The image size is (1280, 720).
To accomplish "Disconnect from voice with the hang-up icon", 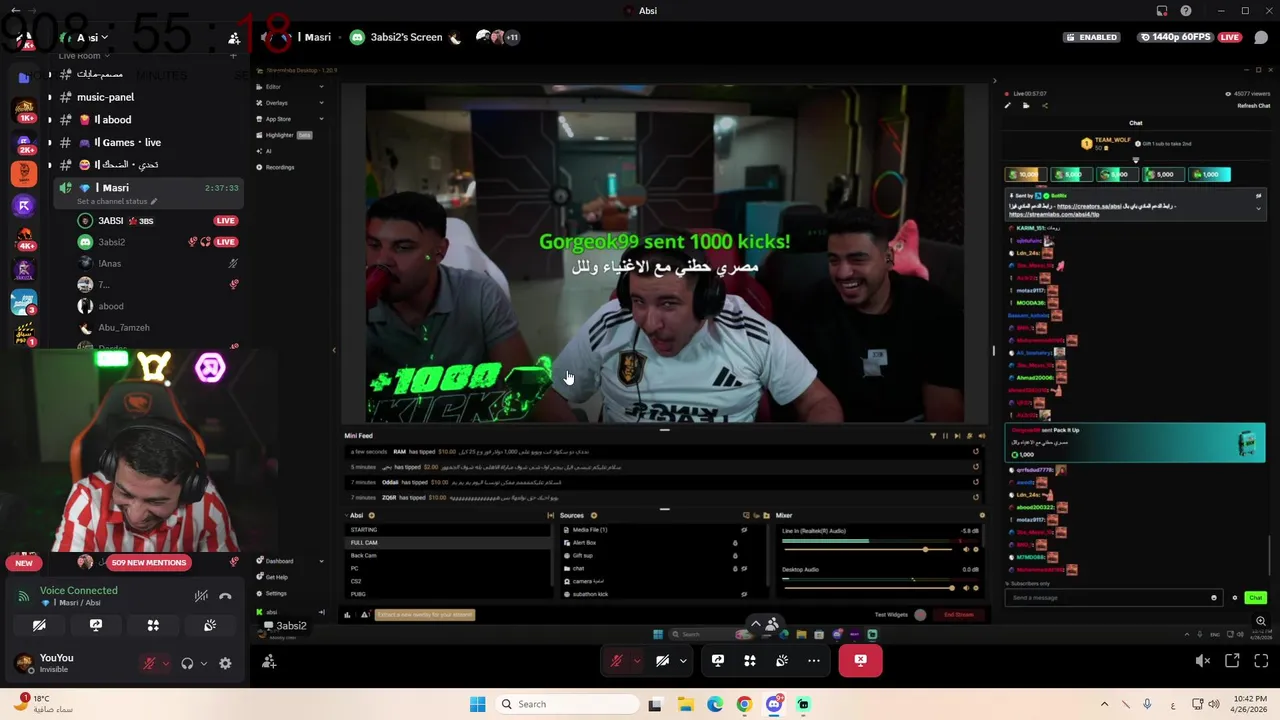I will click(x=225, y=596).
